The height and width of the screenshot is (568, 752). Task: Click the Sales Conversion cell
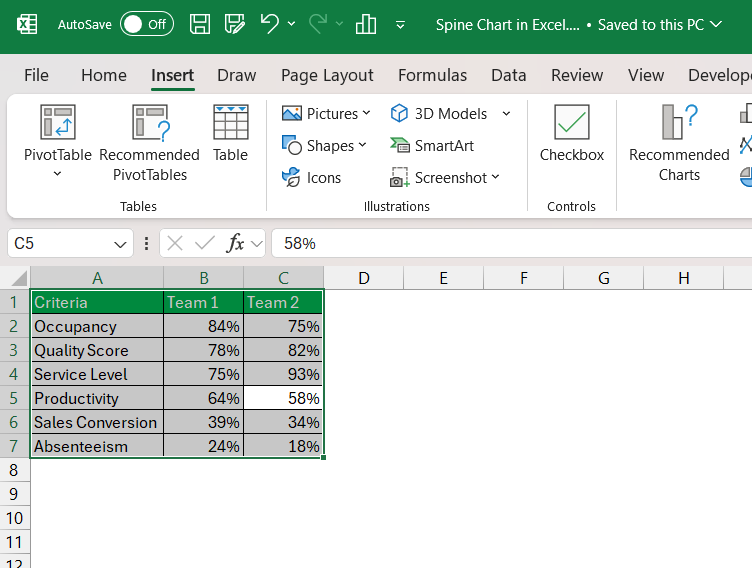97,422
